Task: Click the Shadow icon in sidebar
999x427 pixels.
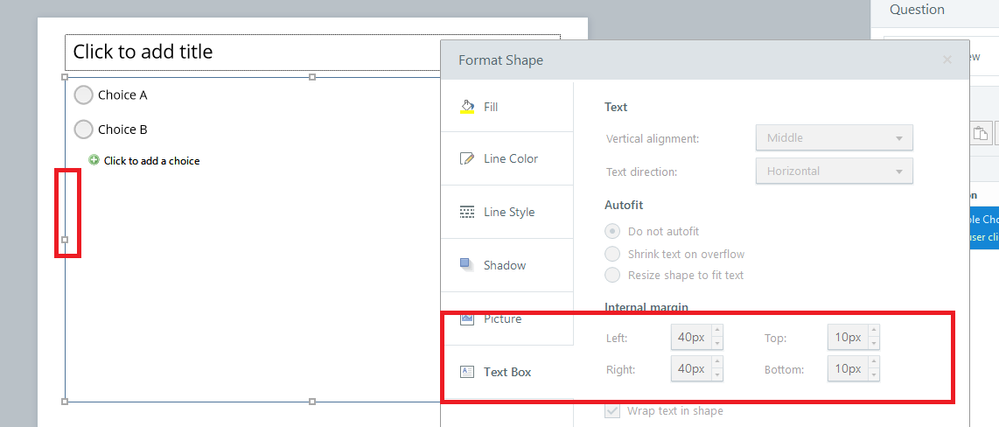Action: [x=466, y=265]
